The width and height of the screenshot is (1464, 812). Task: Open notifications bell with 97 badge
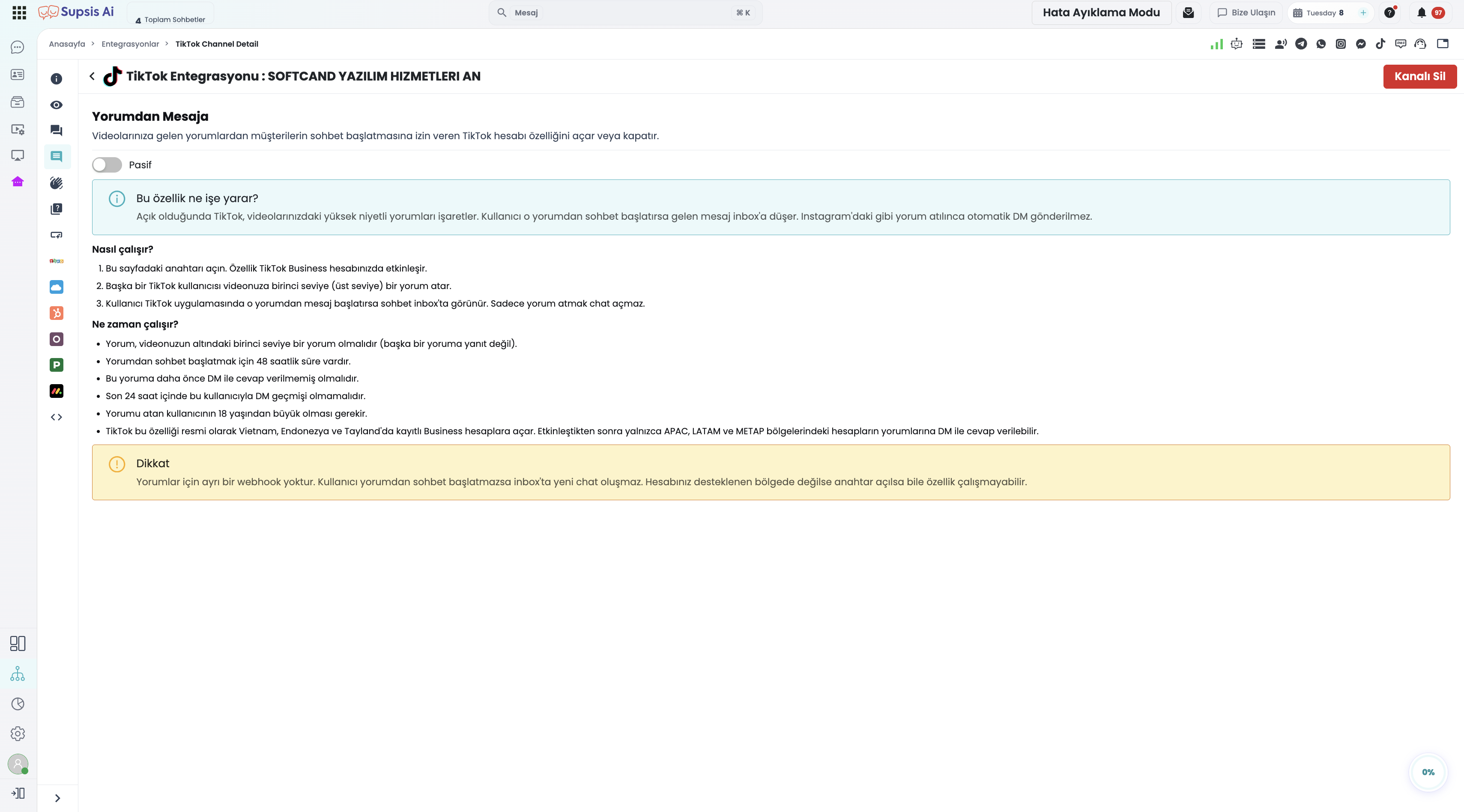point(1430,12)
